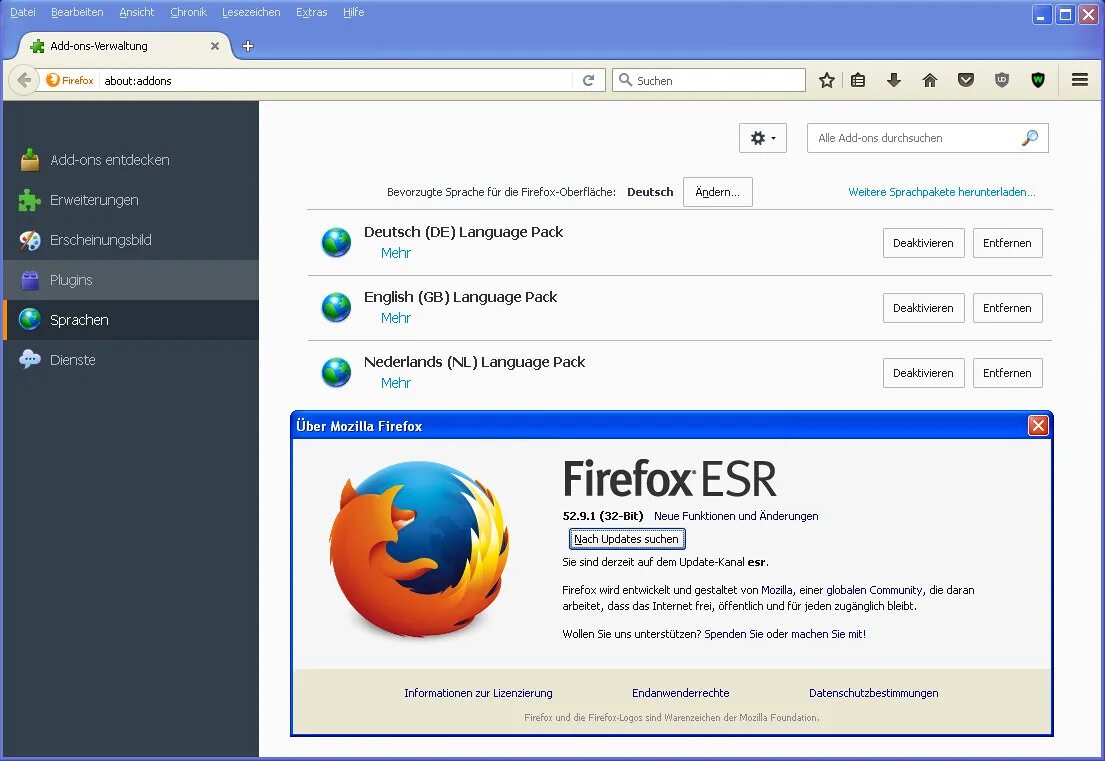
Task: Deactivate the Deutsch (DE) Language Pack
Action: pyautogui.click(x=923, y=243)
